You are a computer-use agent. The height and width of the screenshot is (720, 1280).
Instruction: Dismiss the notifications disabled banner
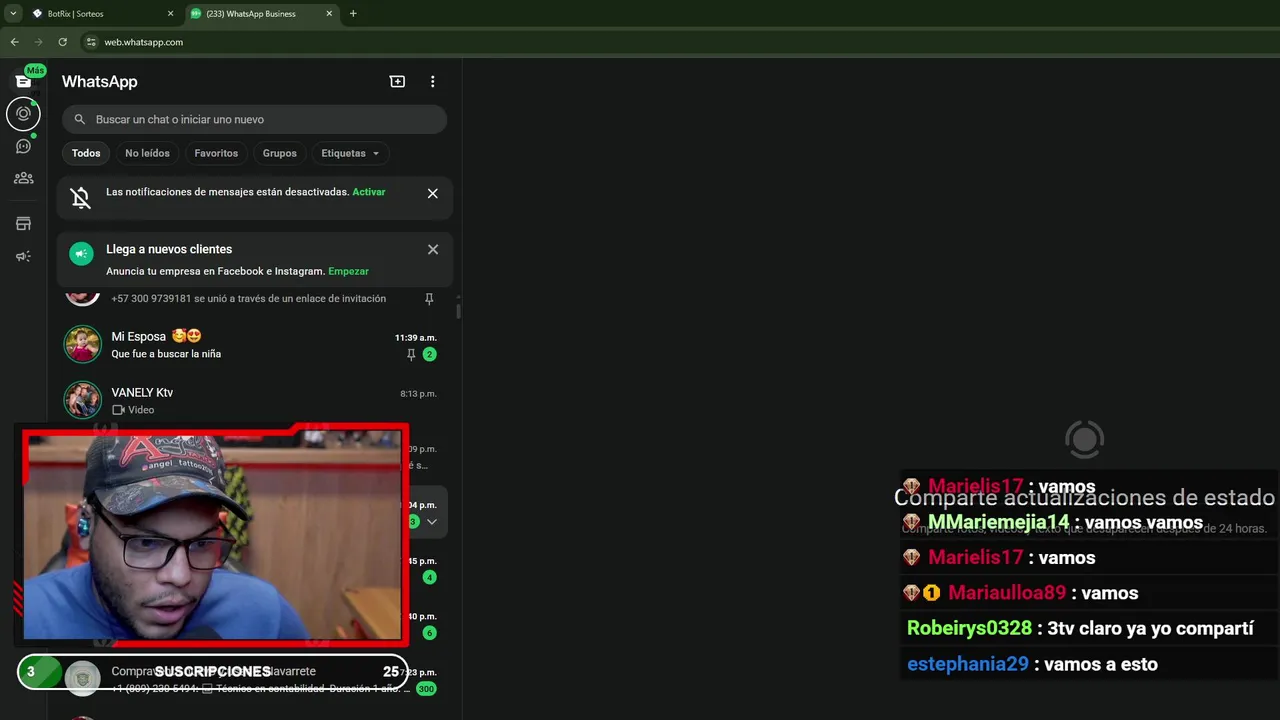pos(433,193)
